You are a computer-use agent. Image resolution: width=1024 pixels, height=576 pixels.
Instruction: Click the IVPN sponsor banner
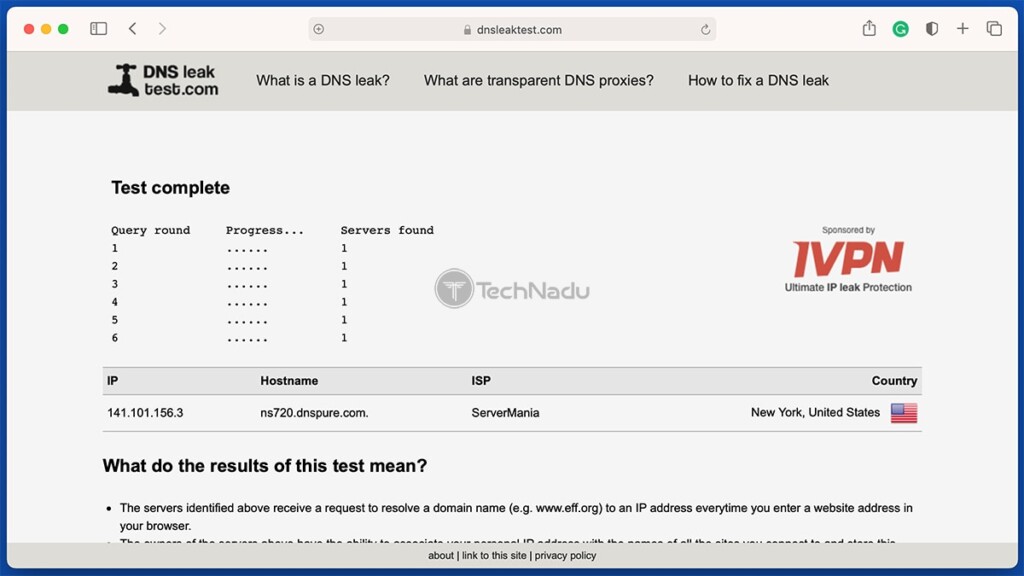[x=848, y=260]
